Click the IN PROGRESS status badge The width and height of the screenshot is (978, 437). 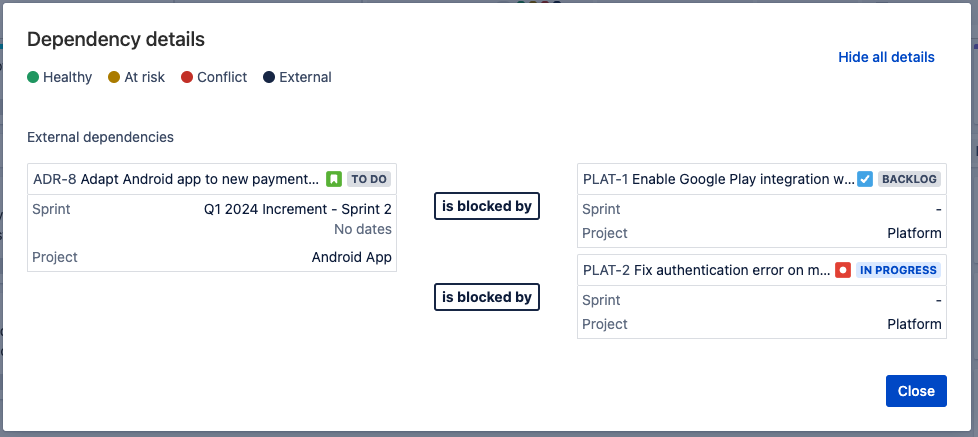tap(899, 270)
